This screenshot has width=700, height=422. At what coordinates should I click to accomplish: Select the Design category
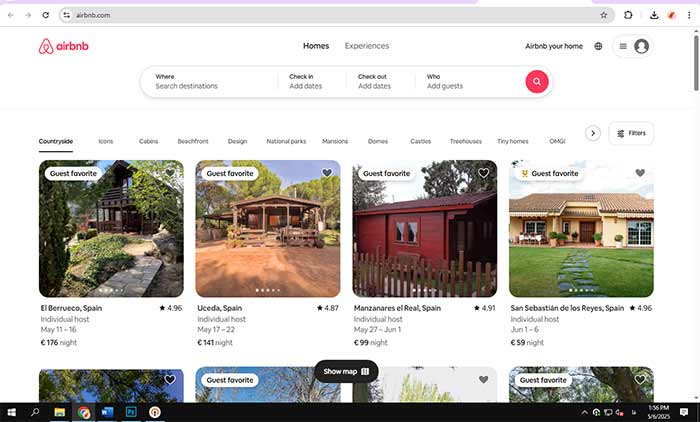(237, 141)
